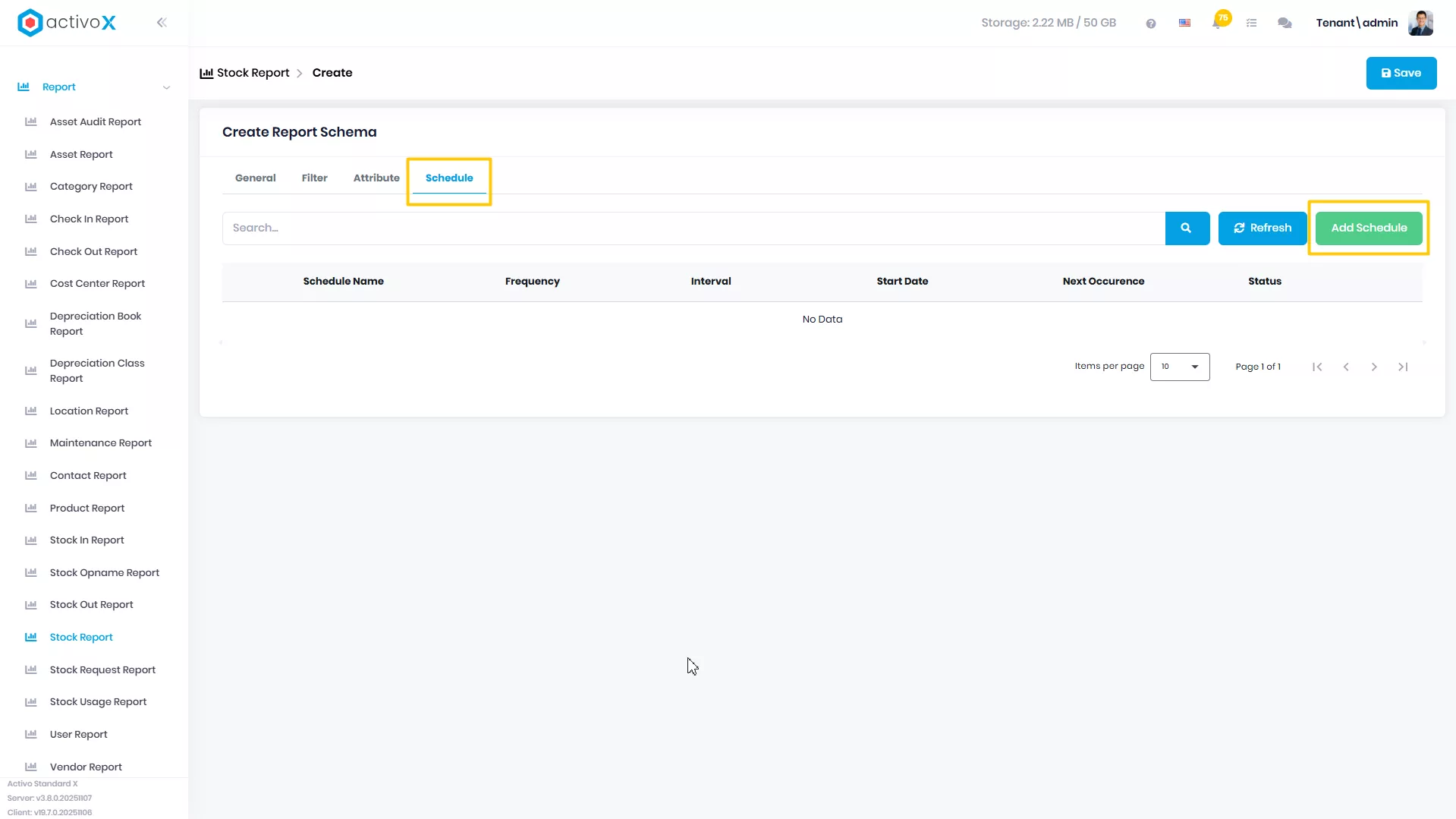Screen dimensions: 1456x819
Task: Open User Report menu item
Action: pos(79,735)
